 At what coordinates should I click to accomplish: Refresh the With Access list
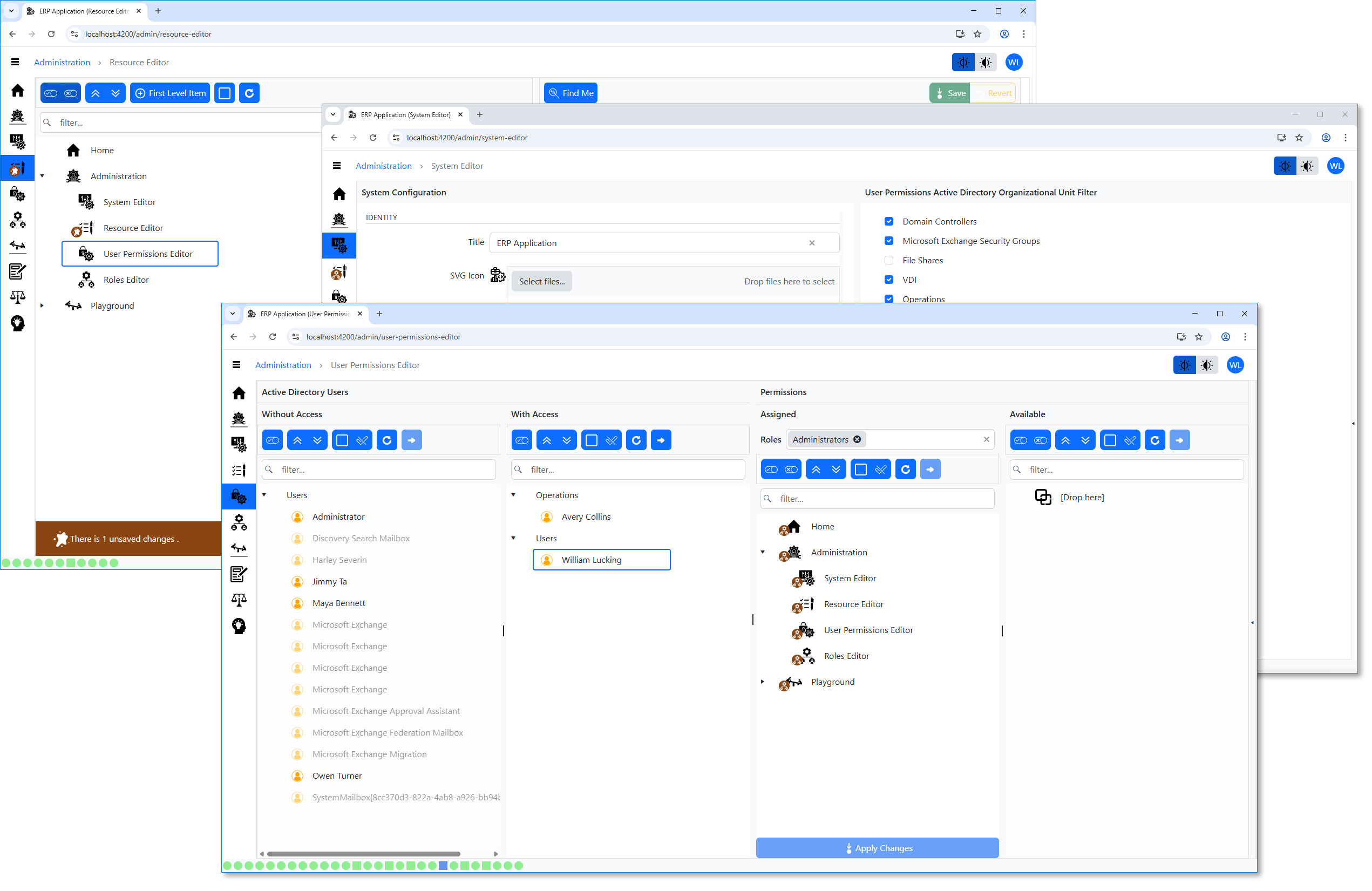pyautogui.click(x=636, y=440)
